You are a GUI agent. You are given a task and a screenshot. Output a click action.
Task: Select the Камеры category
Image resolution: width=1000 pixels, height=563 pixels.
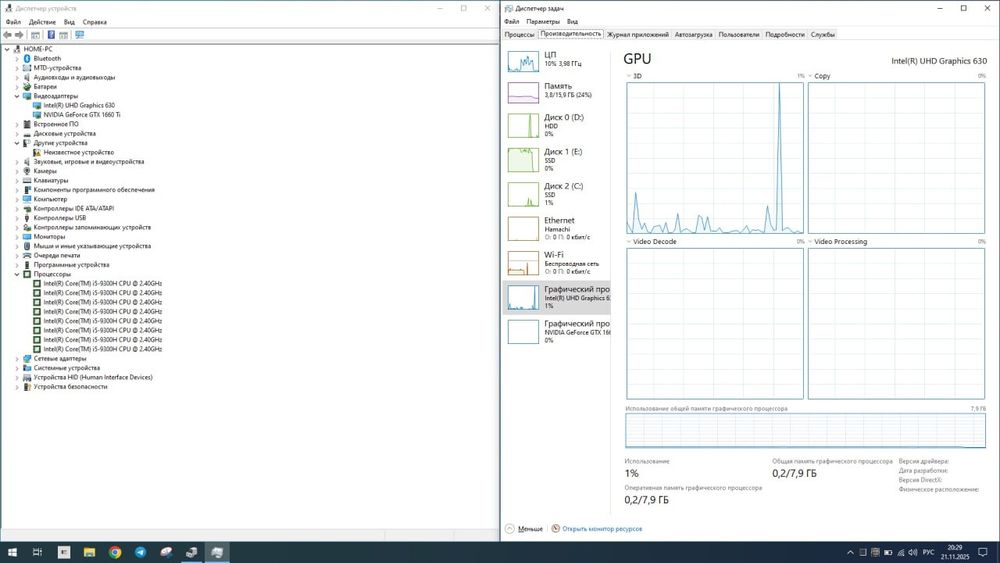45,171
